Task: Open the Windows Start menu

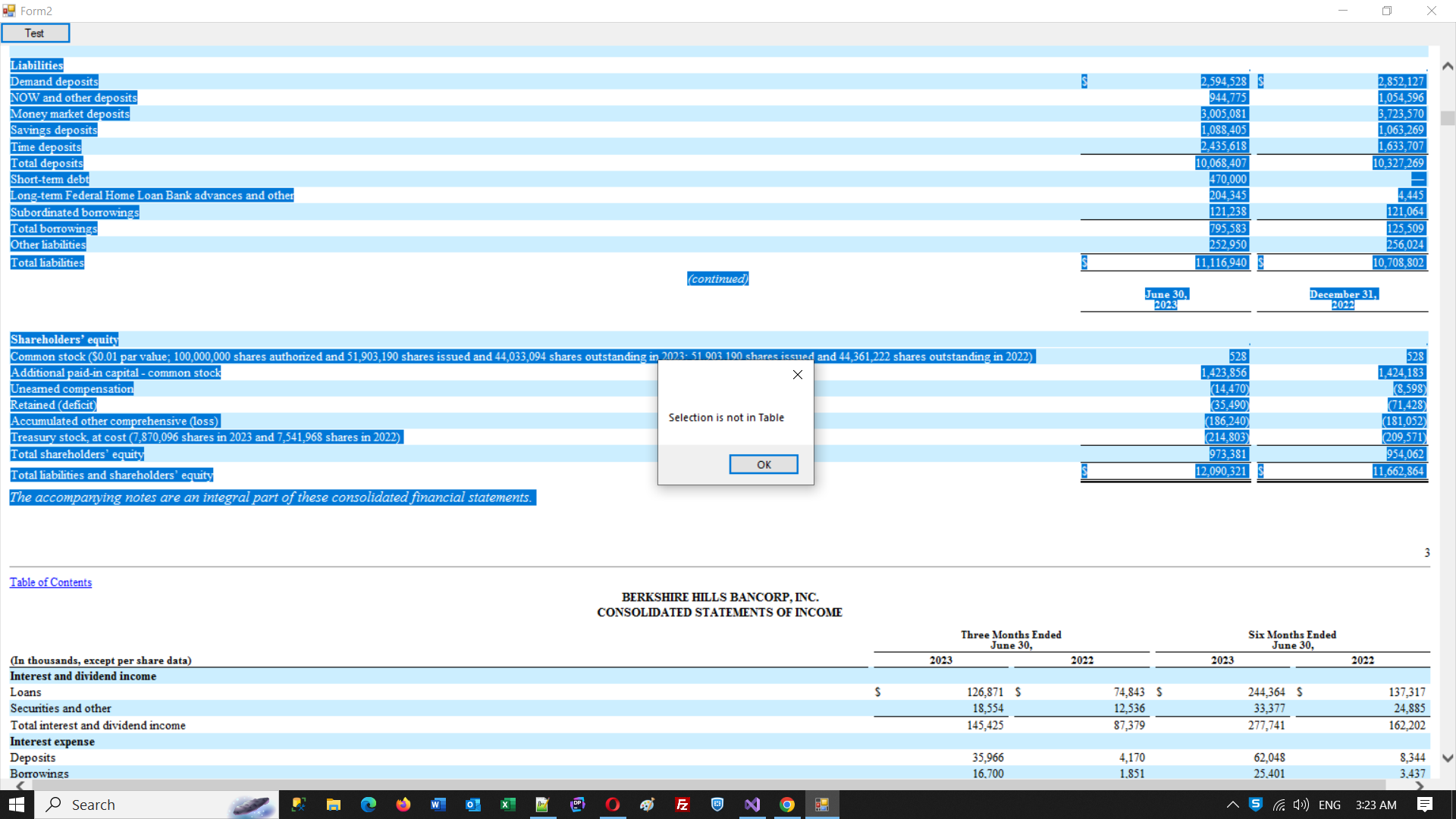Action: pos(17,805)
